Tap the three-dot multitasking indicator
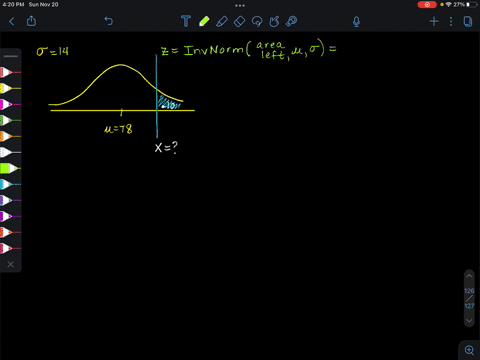Image resolution: width=480 pixels, height=360 pixels. 240,5
